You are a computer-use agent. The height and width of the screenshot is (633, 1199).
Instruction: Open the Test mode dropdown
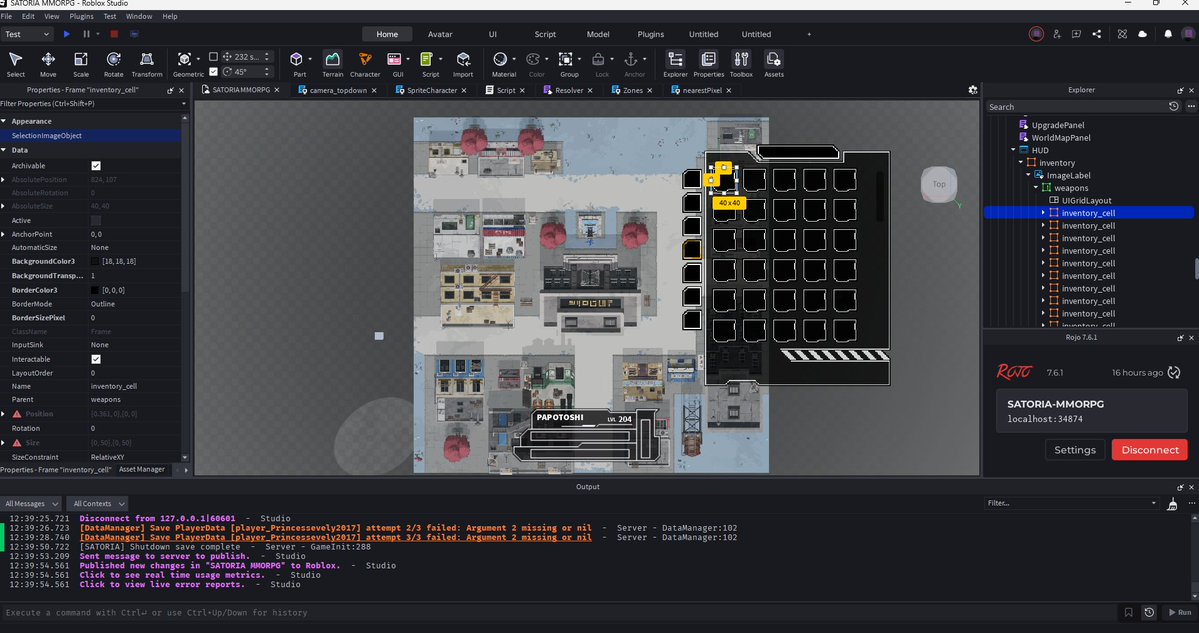click(27, 34)
